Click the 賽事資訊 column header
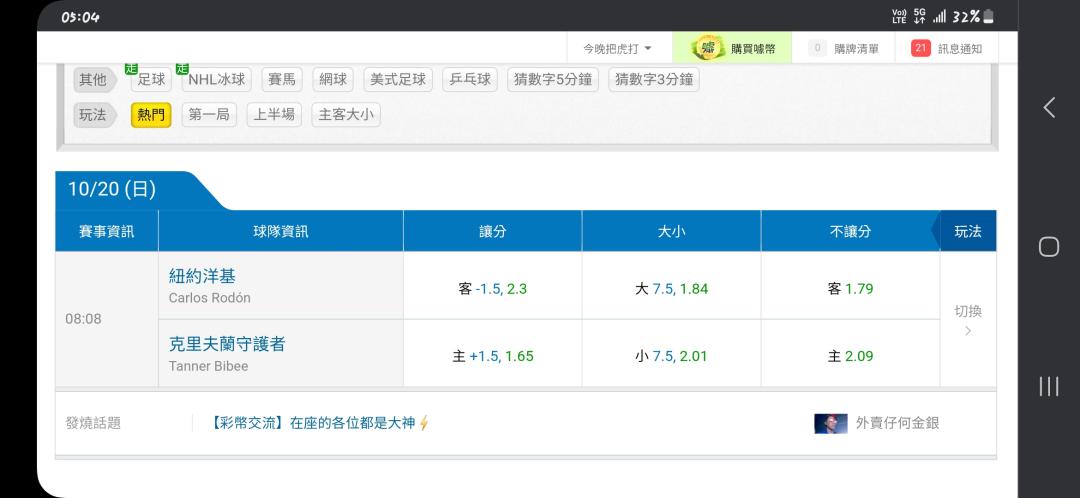The height and width of the screenshot is (498, 1080). pyautogui.click(x=107, y=231)
